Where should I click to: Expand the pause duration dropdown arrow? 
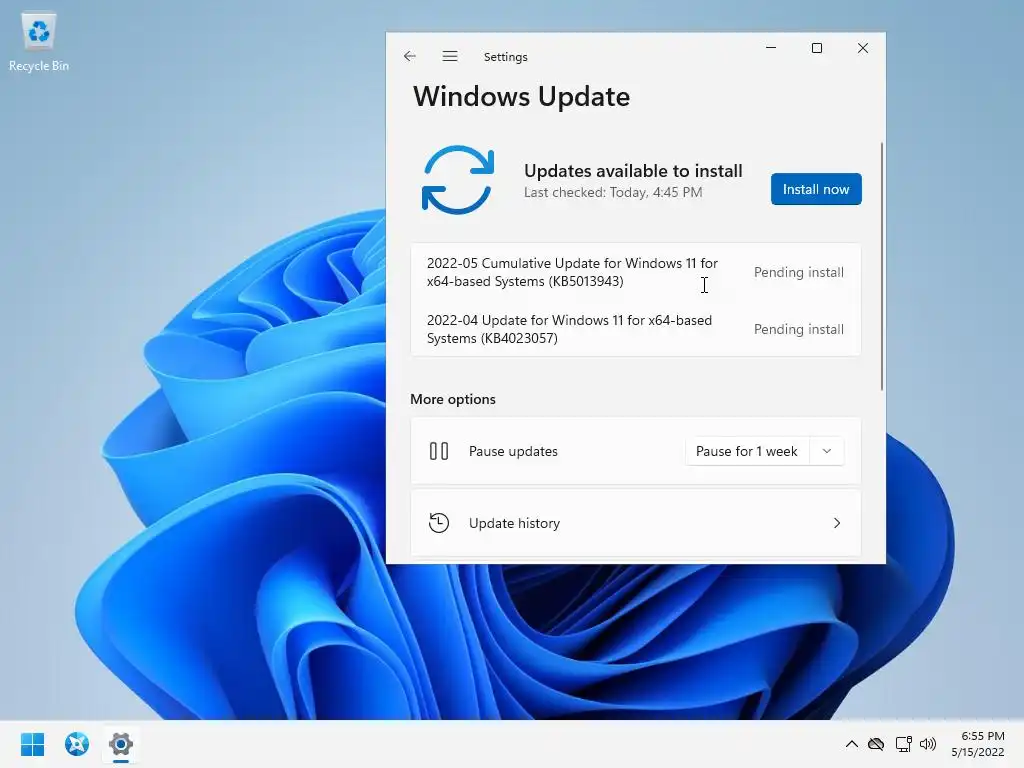coord(827,451)
